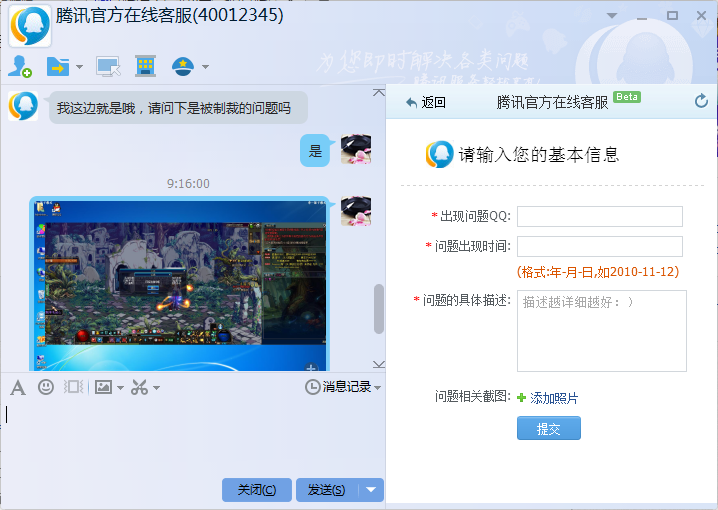
Task: Open the game screenshot image in chat
Action: click(x=178, y=284)
